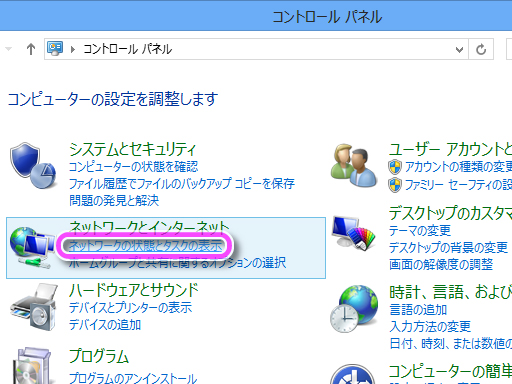Click the System and Security shield icon
Viewport: 512px width, 384px height.
tap(33, 165)
